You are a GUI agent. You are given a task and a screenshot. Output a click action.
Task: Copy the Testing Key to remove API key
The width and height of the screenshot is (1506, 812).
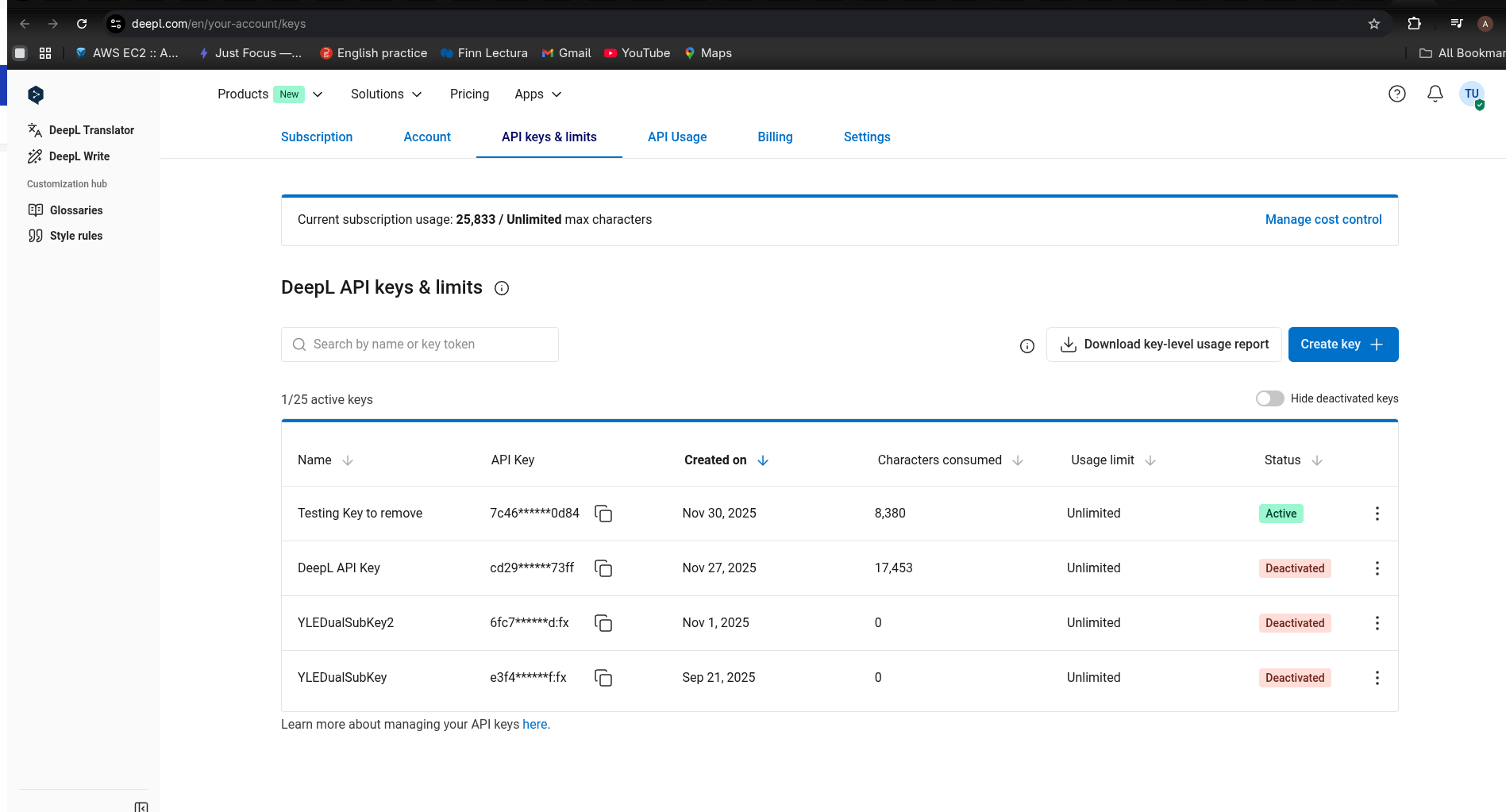(x=603, y=514)
